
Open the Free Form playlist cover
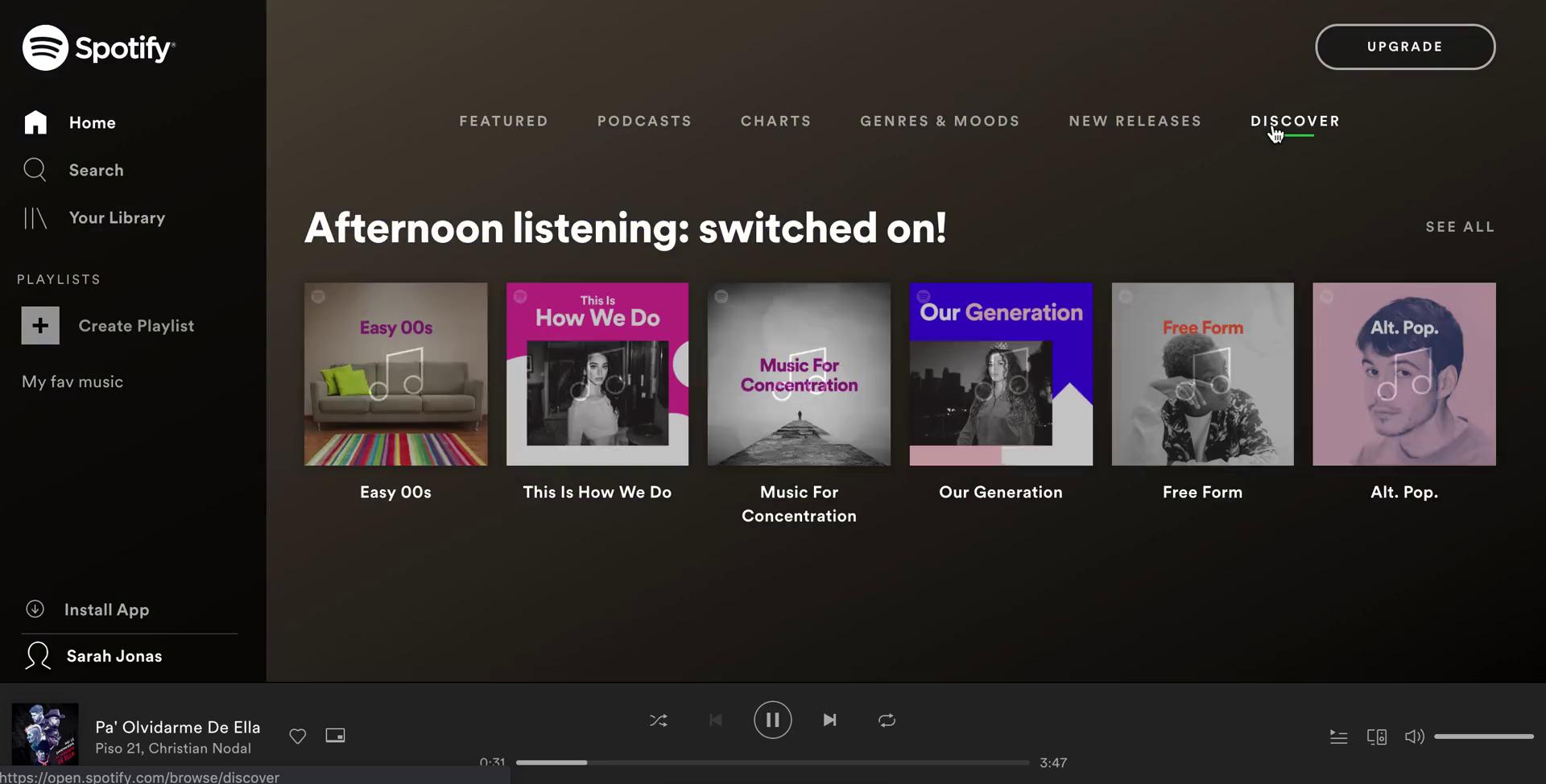tap(1203, 373)
